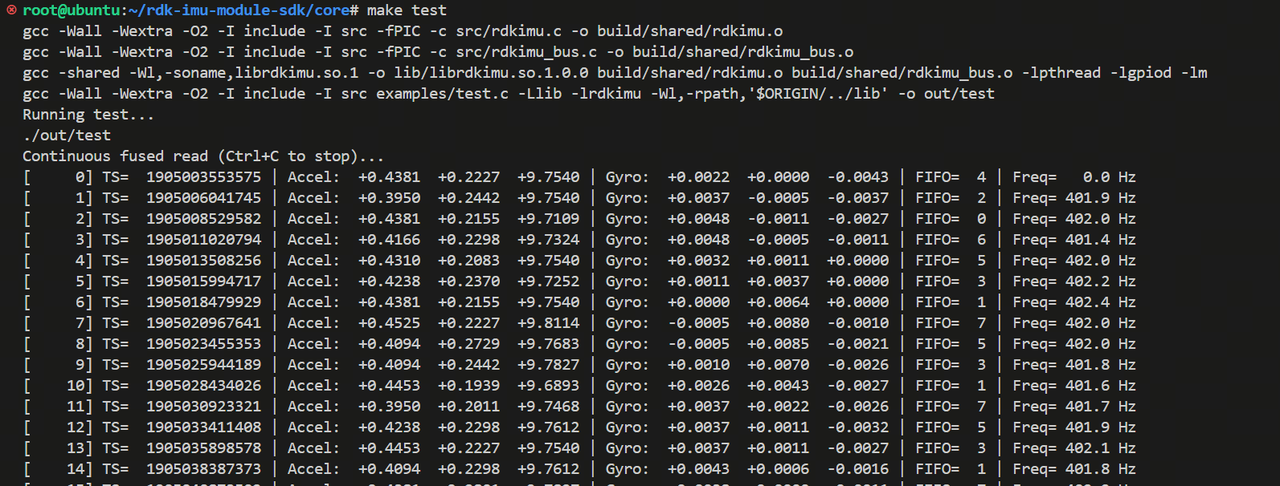Click the 'Running test...' line
The width and height of the screenshot is (1280, 486).
[89, 115]
